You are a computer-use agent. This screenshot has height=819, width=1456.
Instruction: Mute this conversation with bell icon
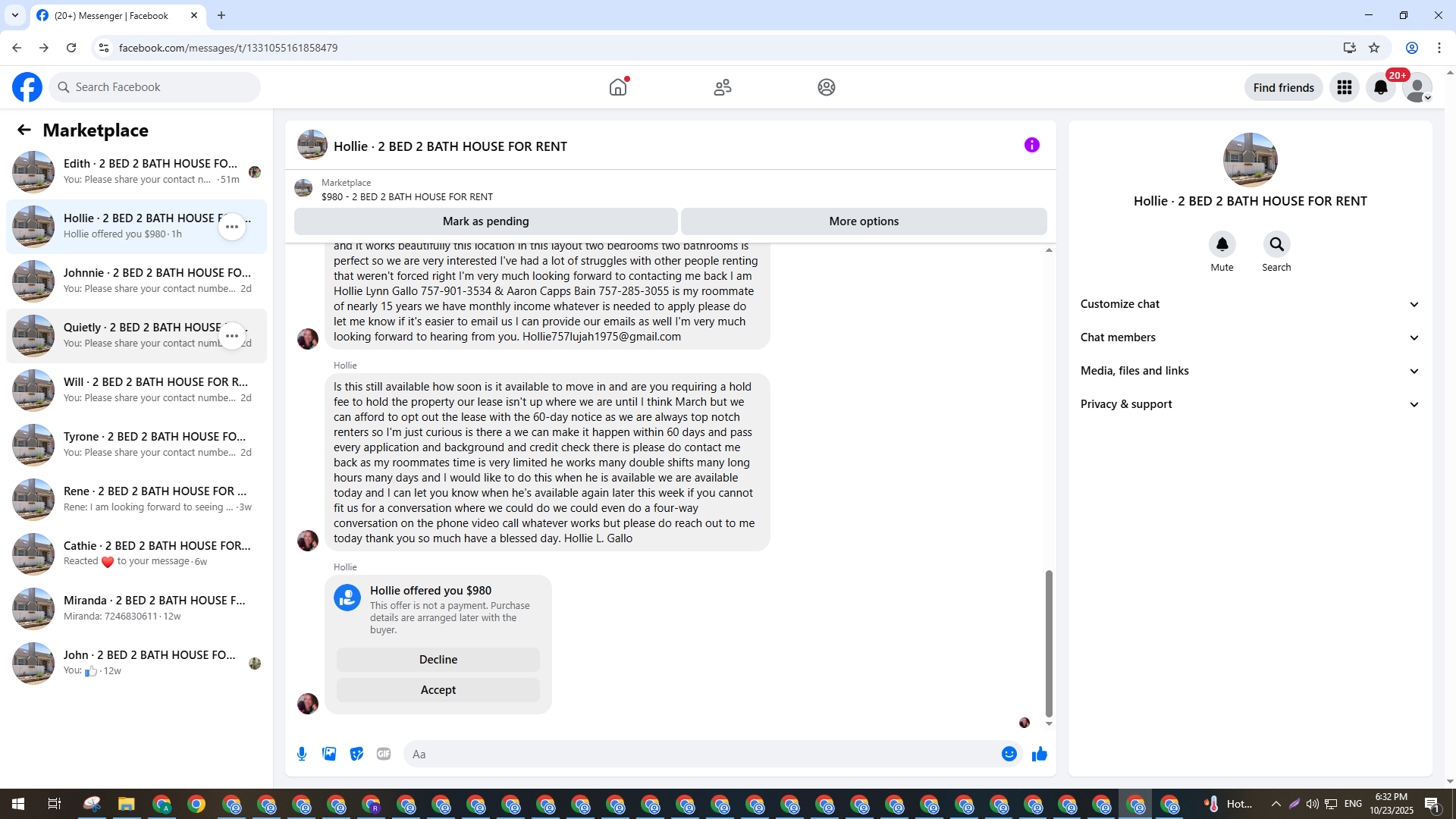[1222, 244]
